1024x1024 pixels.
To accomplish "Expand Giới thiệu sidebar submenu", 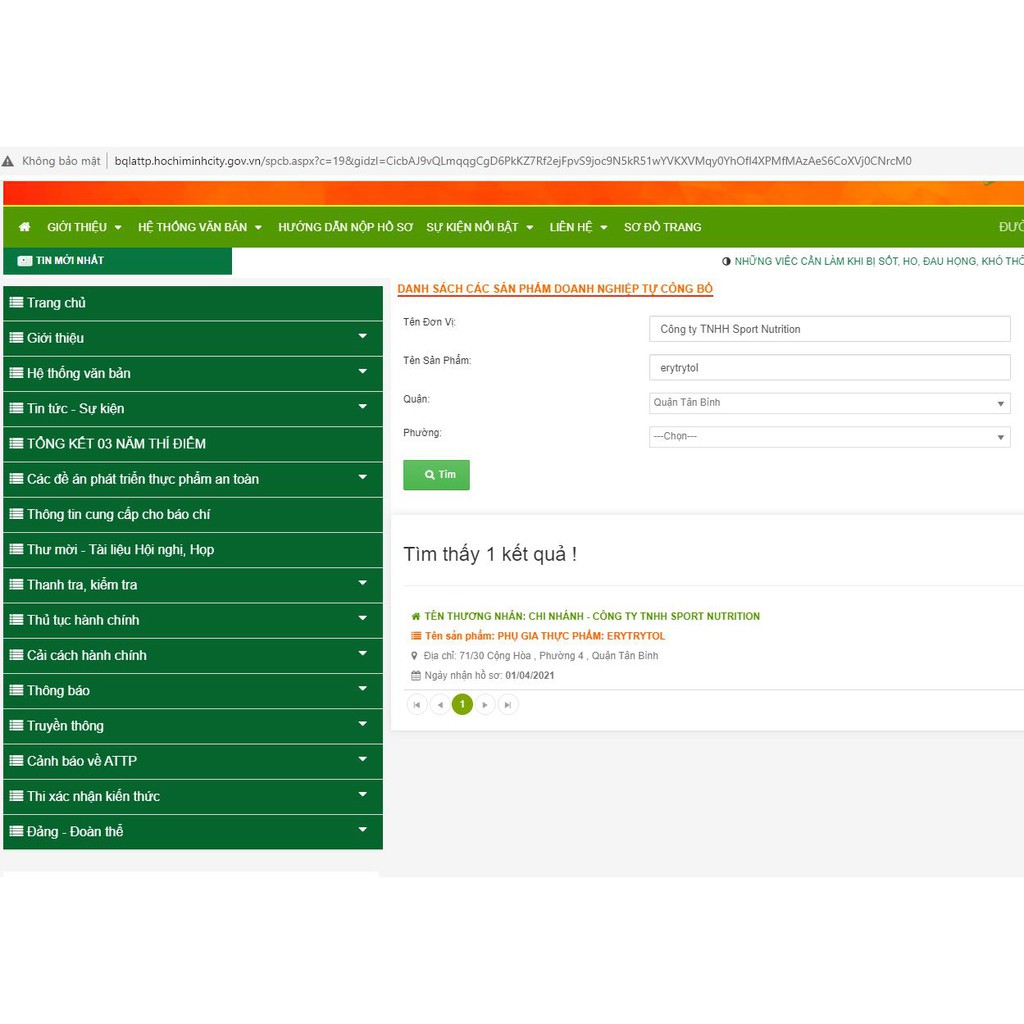I will (x=362, y=338).
